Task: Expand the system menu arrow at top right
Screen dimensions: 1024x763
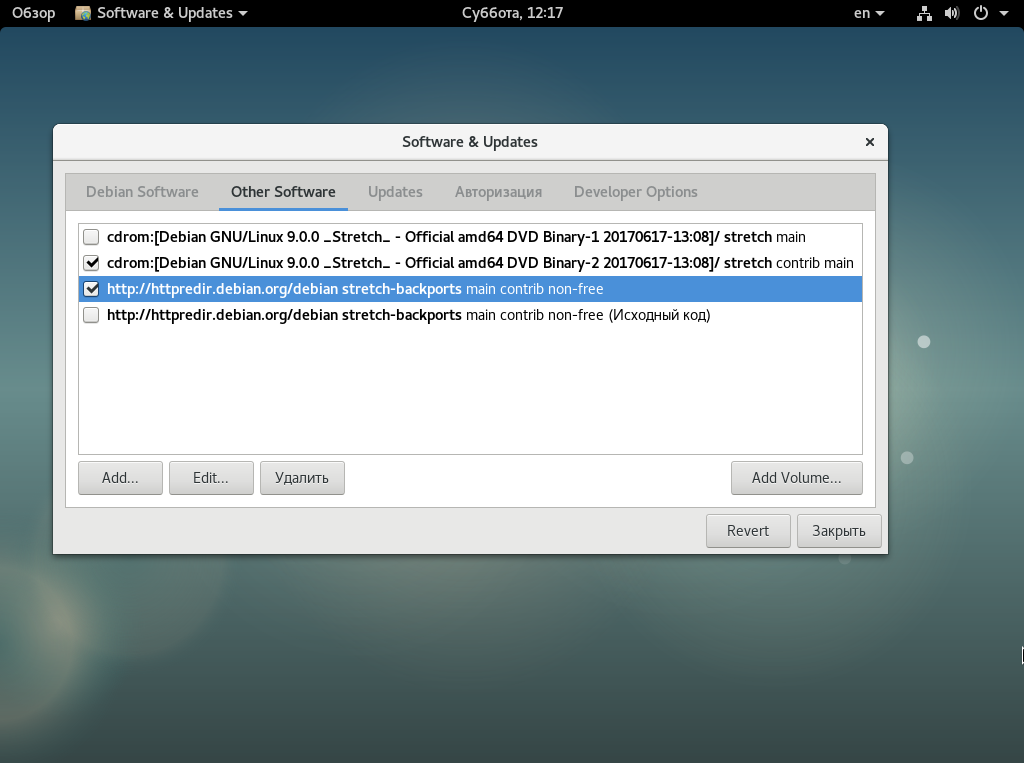Action: [1003, 13]
